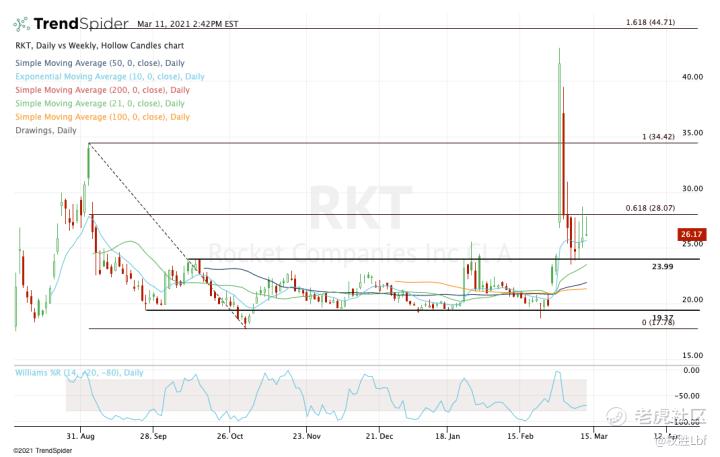Click the 0.618 (28.07) Fibonacci level label
The height and width of the screenshot is (457, 720).
click(x=650, y=208)
